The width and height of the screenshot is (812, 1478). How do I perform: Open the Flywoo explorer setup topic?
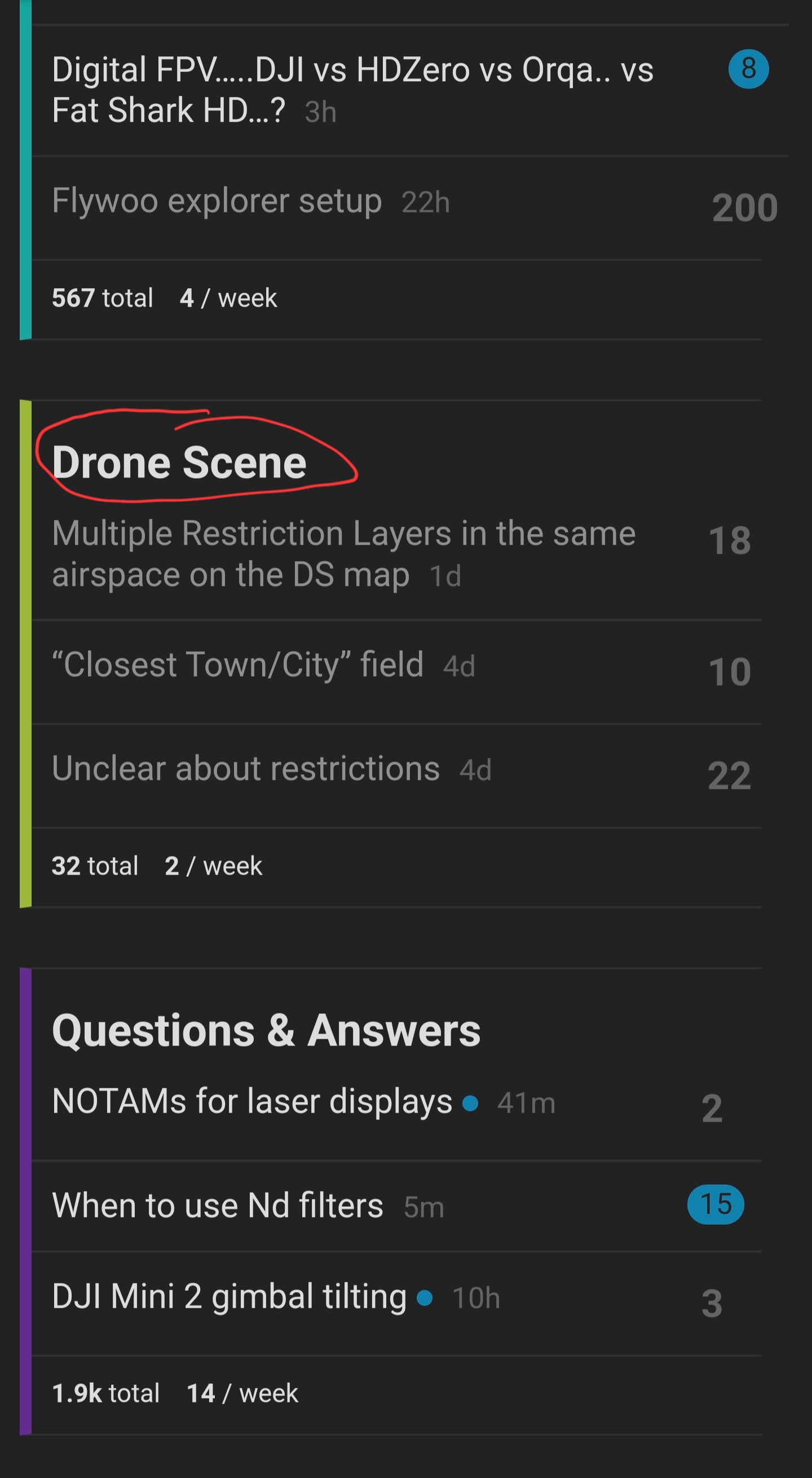(x=217, y=201)
